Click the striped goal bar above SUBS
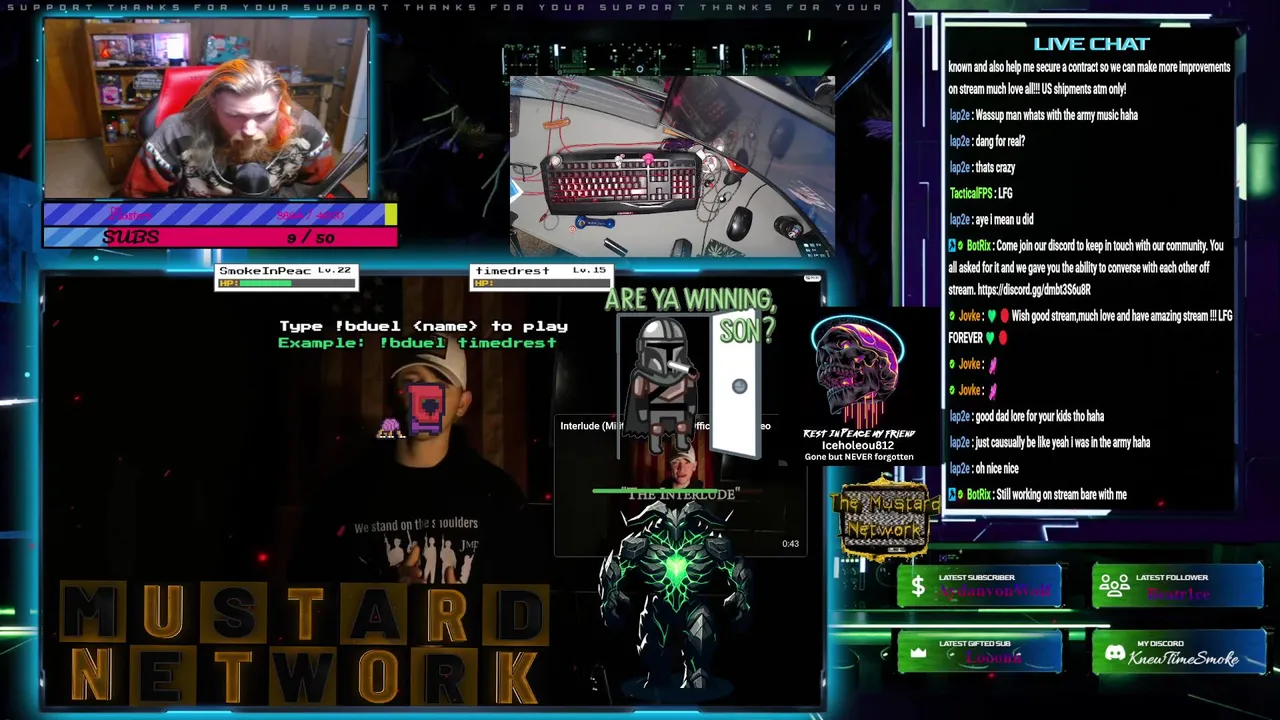Viewport: 1280px width, 720px height. tap(220, 214)
